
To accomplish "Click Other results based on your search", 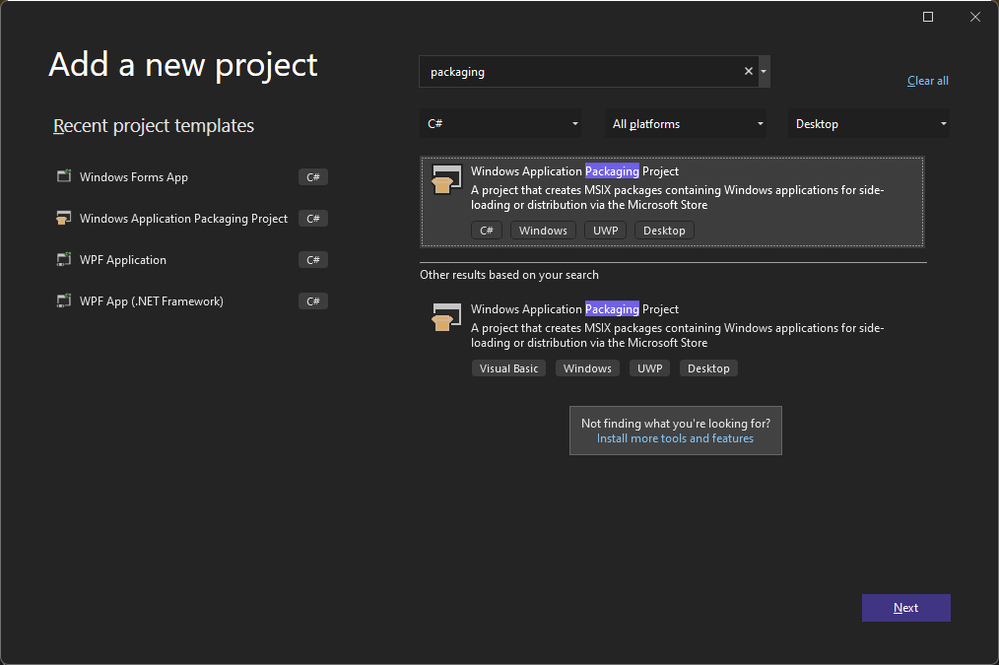I will (x=509, y=275).
